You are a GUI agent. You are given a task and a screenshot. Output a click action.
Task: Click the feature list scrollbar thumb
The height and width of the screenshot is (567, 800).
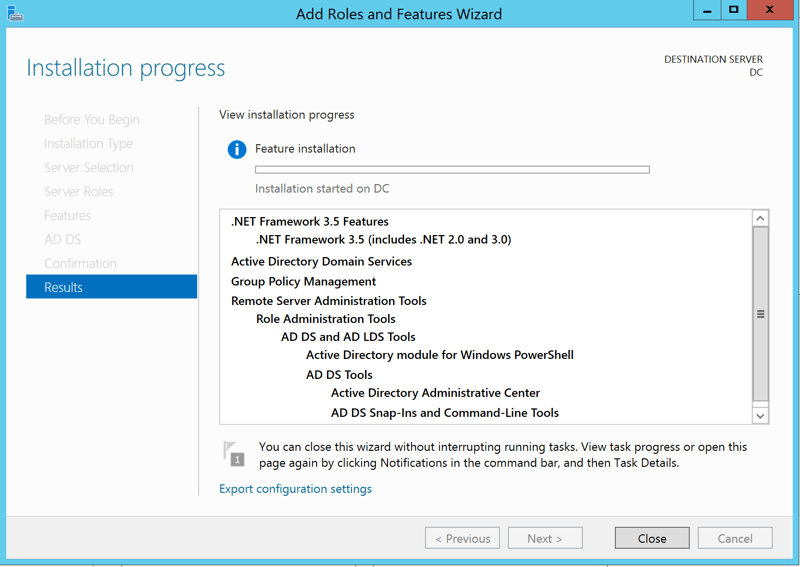(x=760, y=314)
